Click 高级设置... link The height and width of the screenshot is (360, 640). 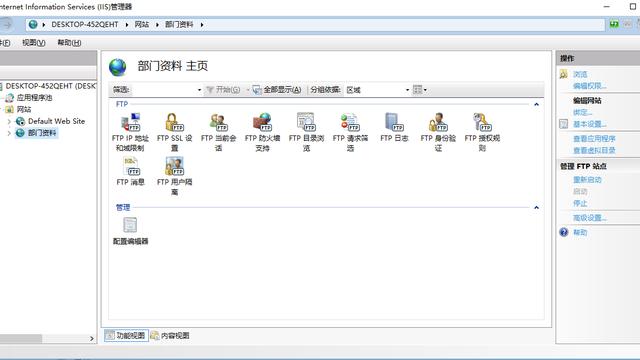coord(589,218)
